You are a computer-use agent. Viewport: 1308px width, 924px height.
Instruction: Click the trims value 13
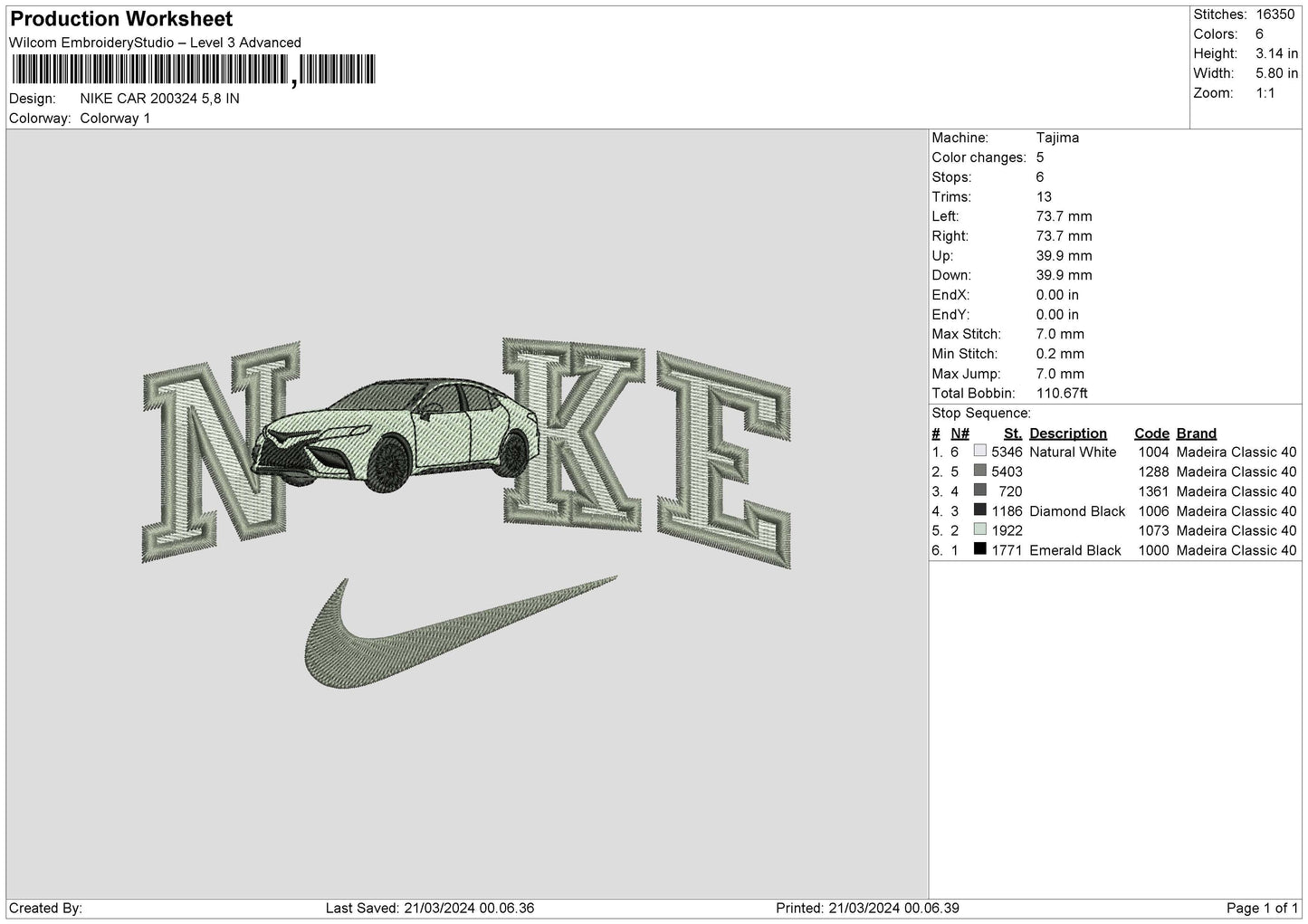(x=1044, y=196)
